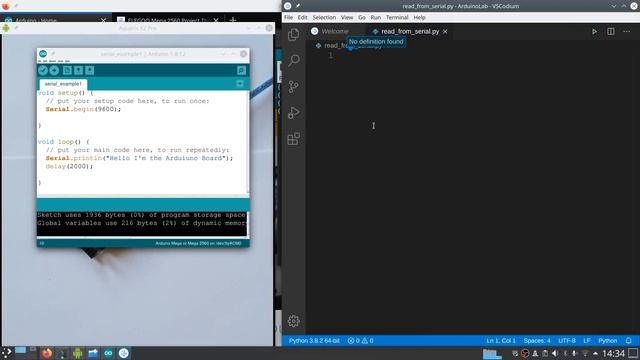Change the UTF-8 encoding setting

tap(567, 340)
